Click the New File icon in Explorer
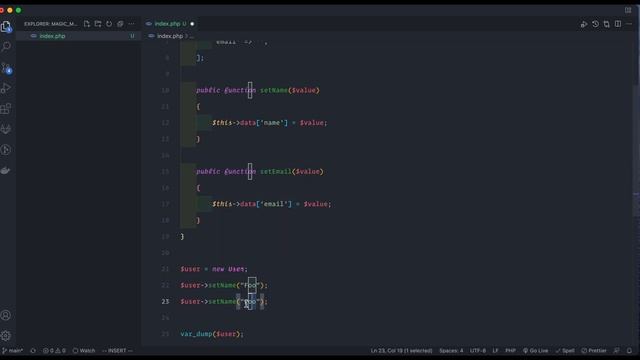Image resolution: width=640 pixels, height=360 pixels. 87,24
